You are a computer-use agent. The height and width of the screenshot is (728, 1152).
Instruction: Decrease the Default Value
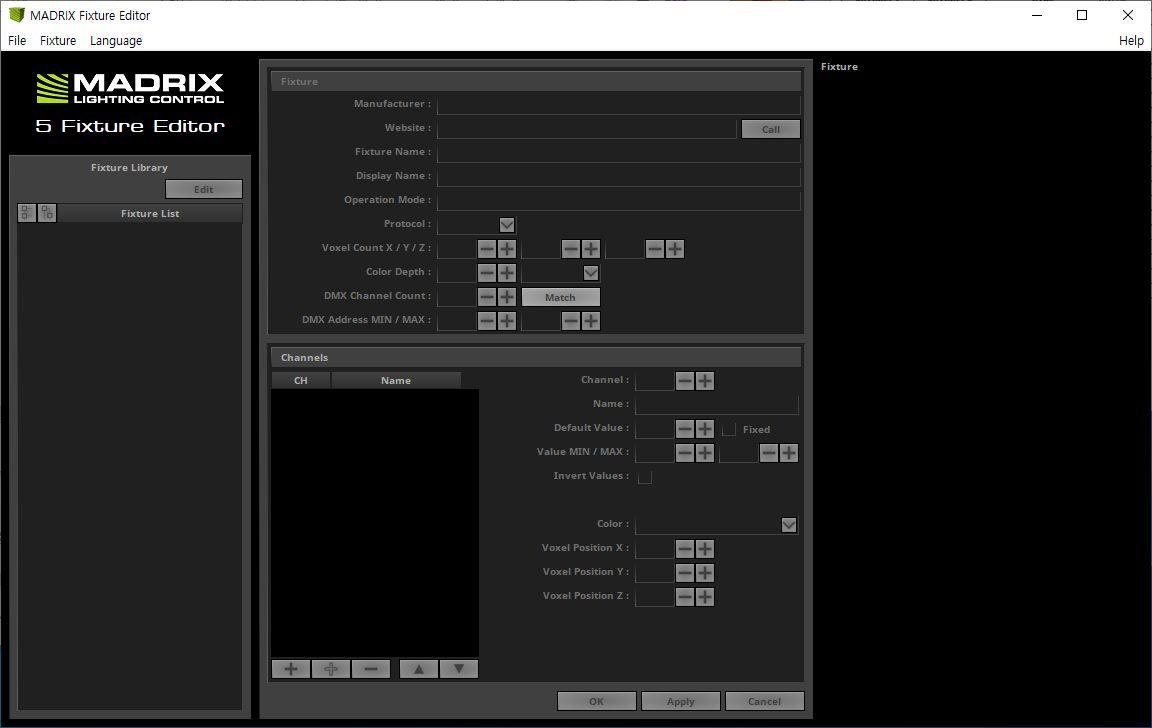[685, 429]
